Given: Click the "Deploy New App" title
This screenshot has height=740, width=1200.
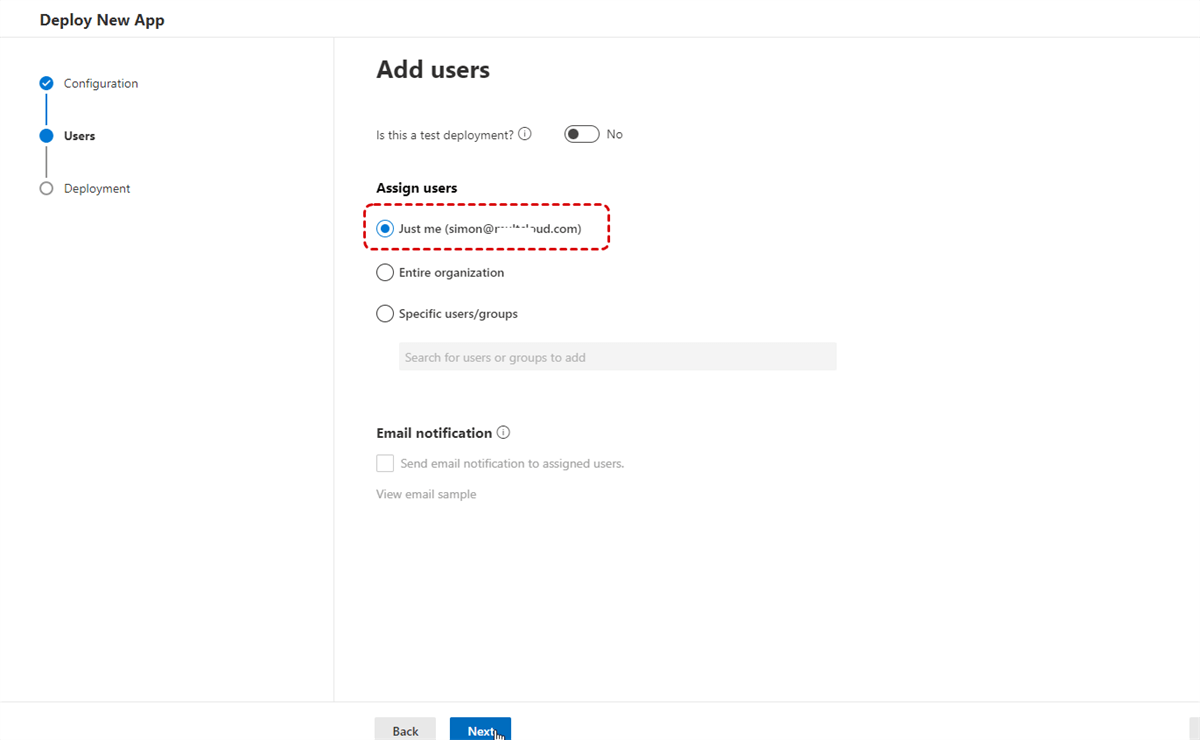Looking at the screenshot, I should pos(102,20).
